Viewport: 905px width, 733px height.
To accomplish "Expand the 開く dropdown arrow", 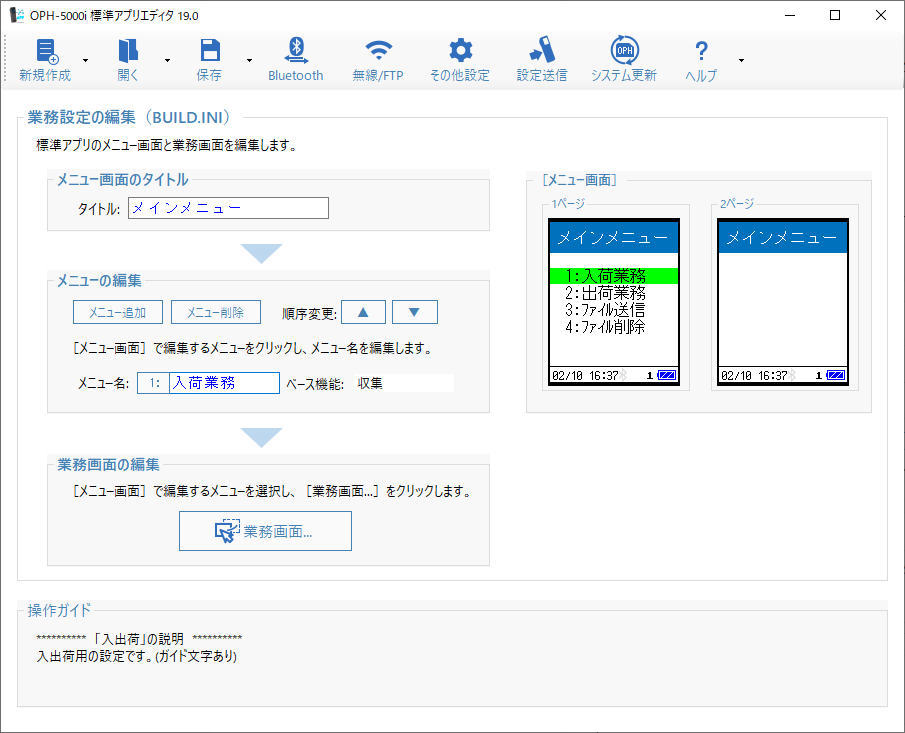I will 167,61.
